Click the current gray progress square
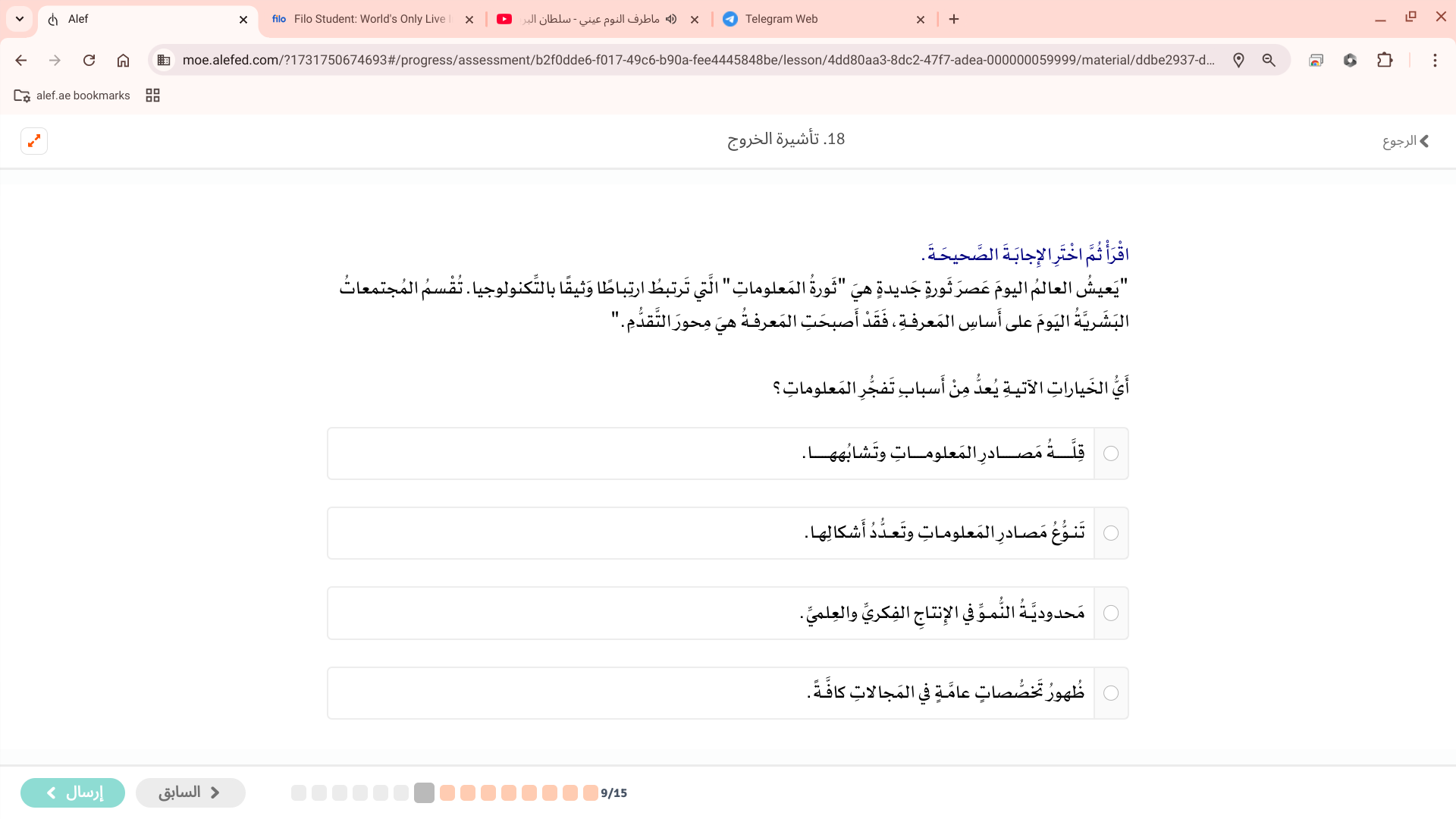 click(425, 792)
